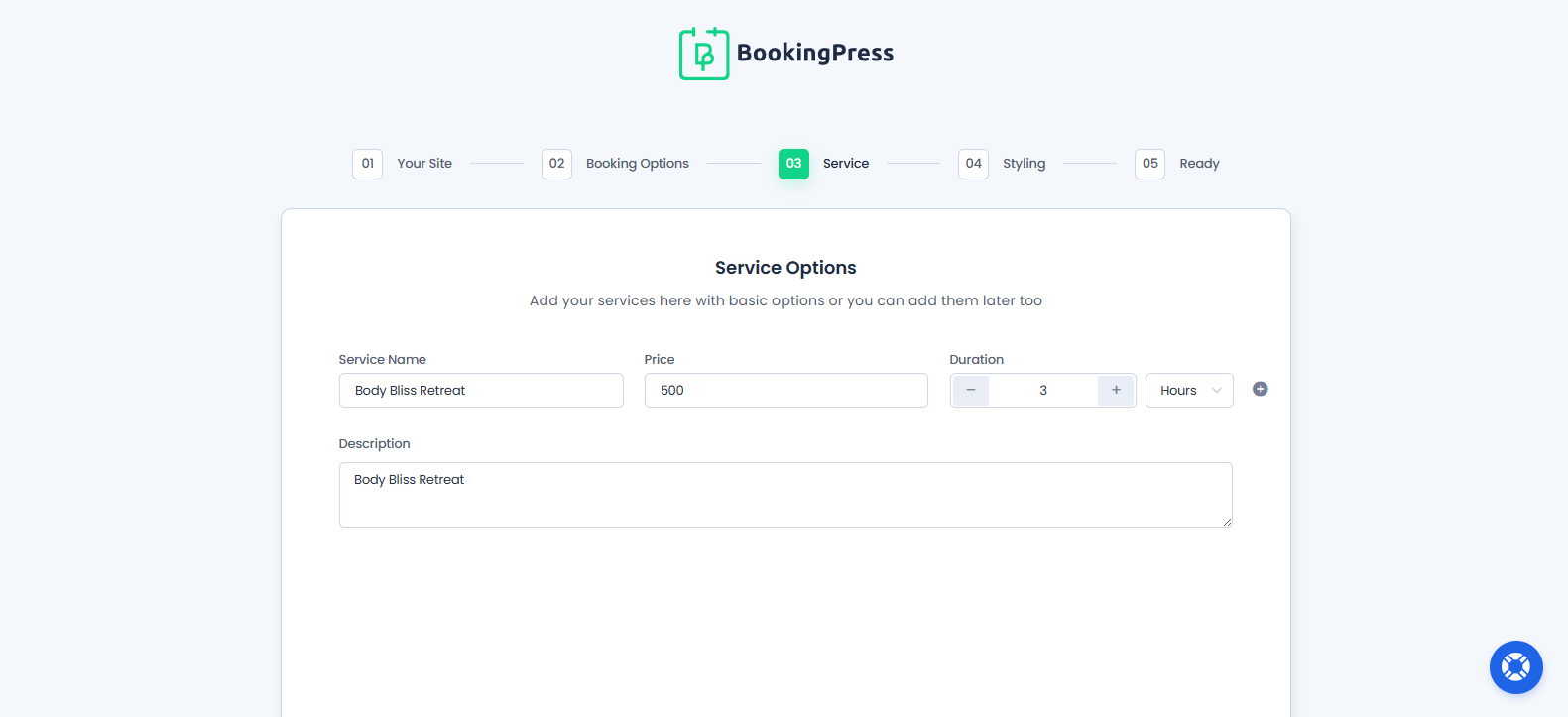Open the Hours duration unit dropdown
Viewport: 1568px width, 717px height.
tap(1189, 391)
